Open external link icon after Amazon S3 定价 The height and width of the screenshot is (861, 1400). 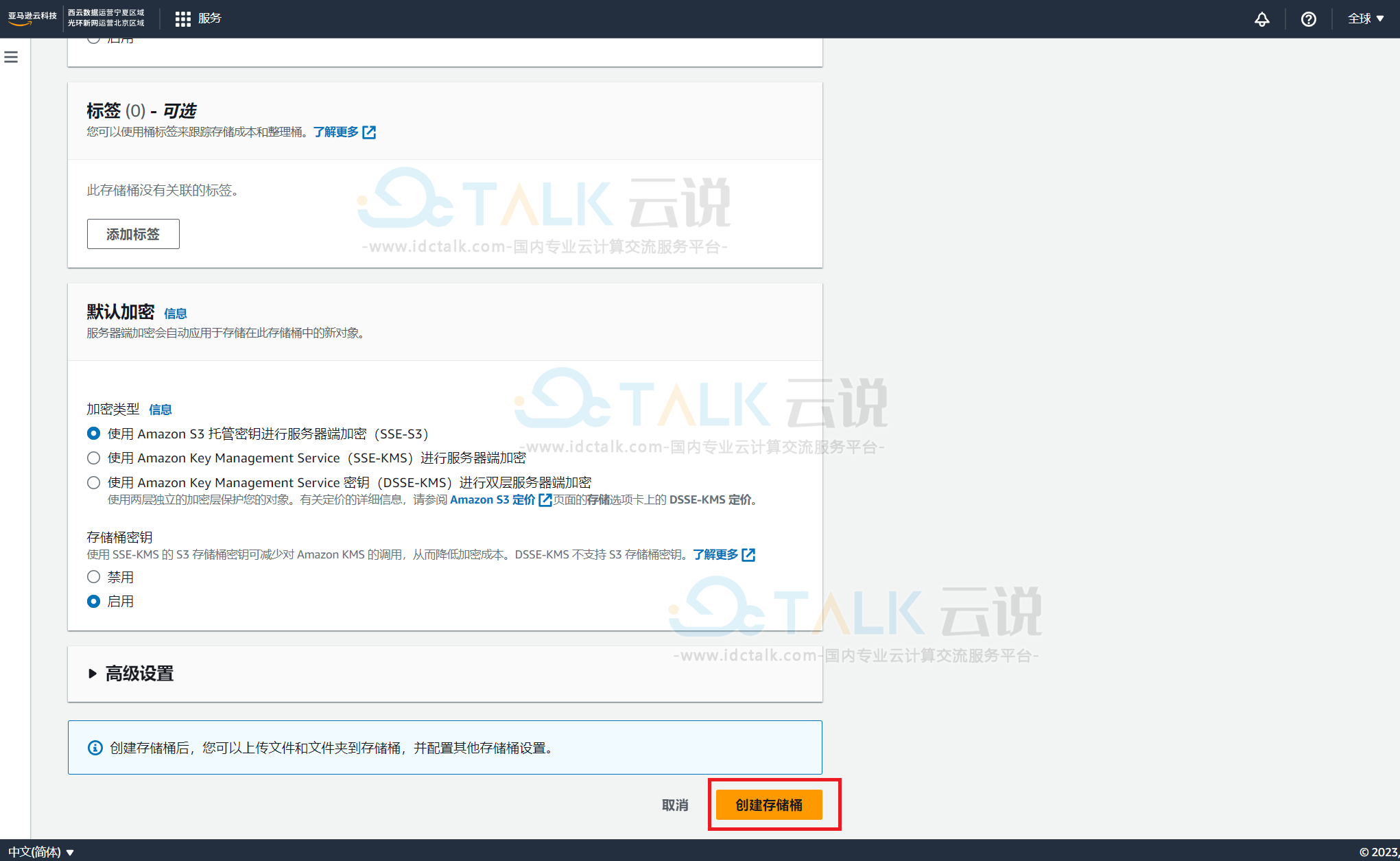coord(545,499)
